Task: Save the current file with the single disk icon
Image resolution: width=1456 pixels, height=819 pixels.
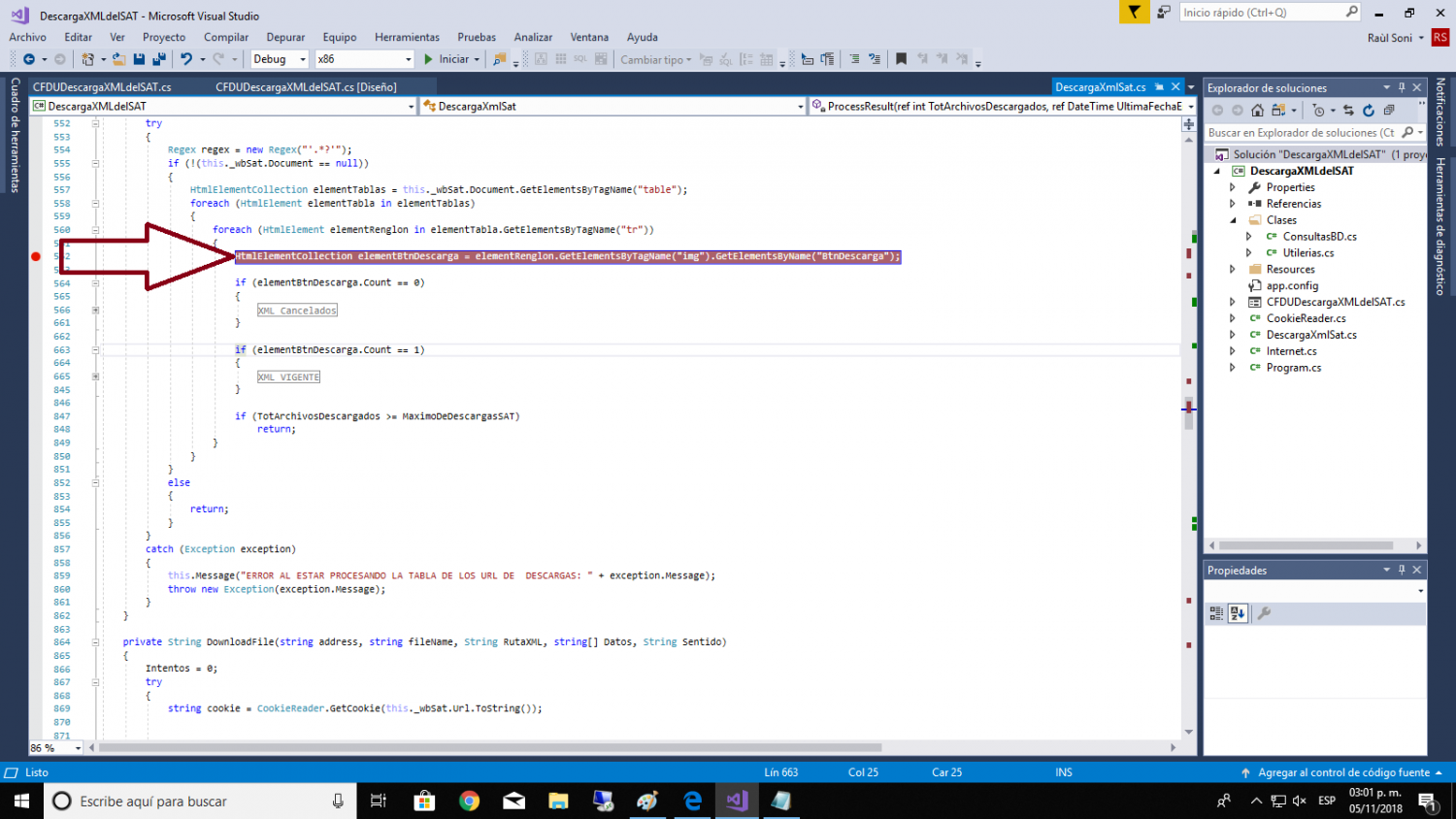Action: coord(139,59)
